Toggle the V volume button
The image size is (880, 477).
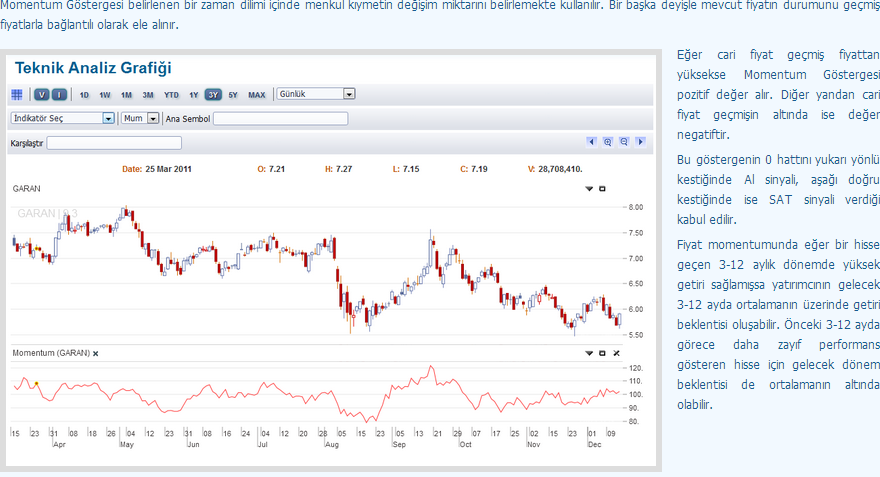tap(42, 95)
